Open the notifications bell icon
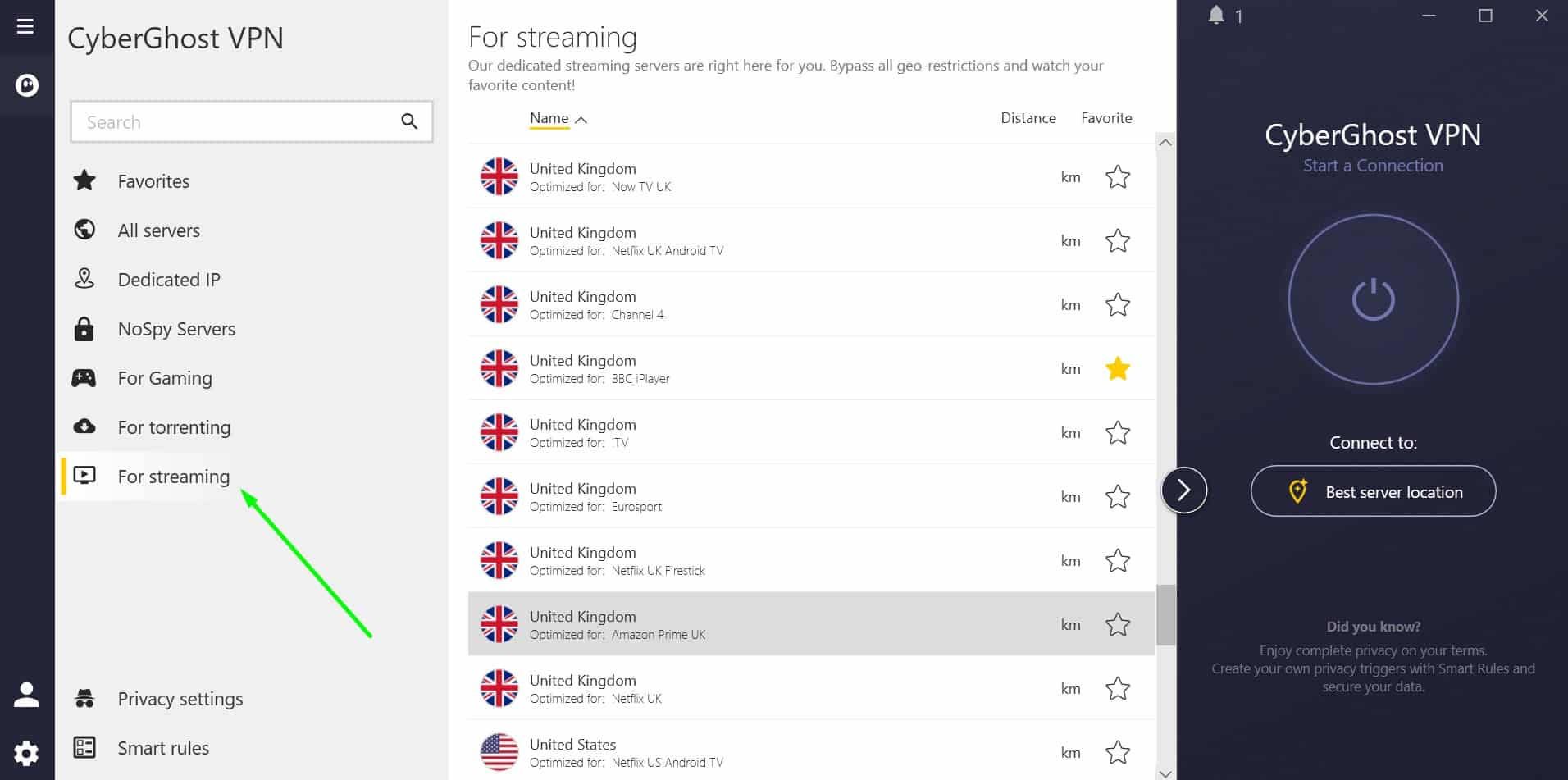Viewport: 1568px width, 780px height. (x=1216, y=15)
